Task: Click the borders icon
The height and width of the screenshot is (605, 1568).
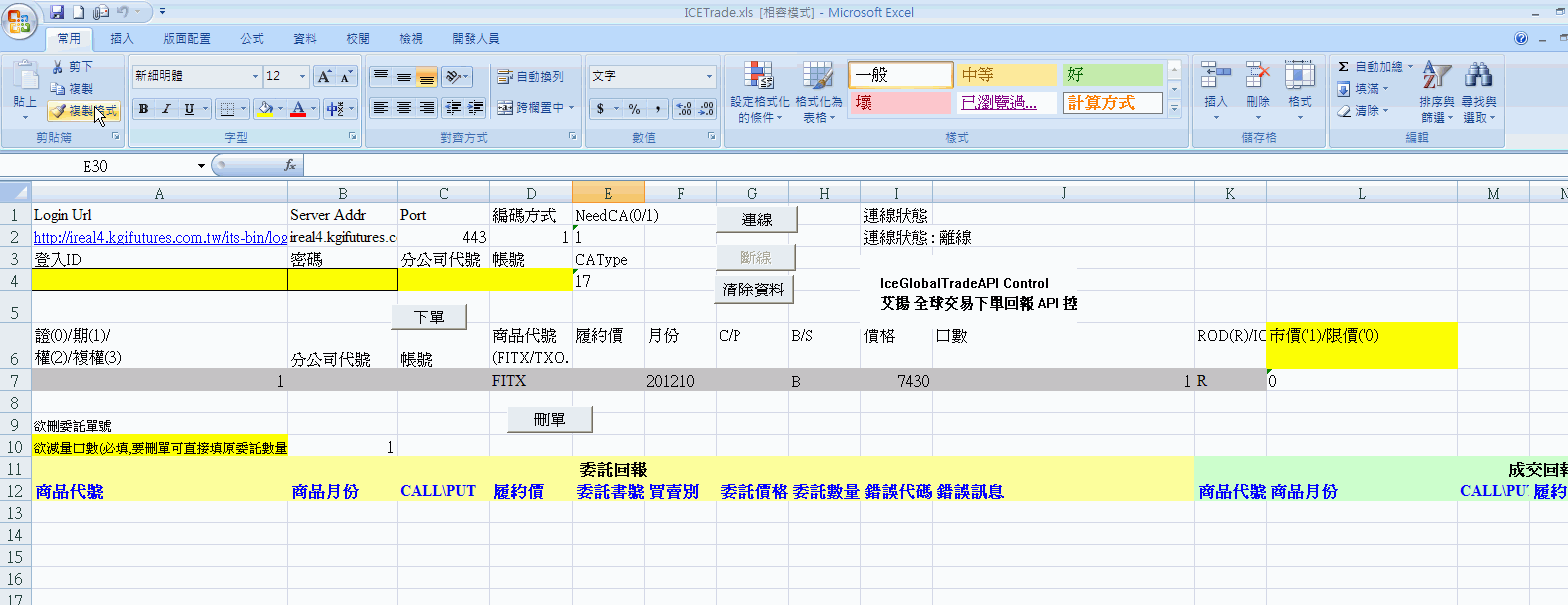Action: (227, 108)
